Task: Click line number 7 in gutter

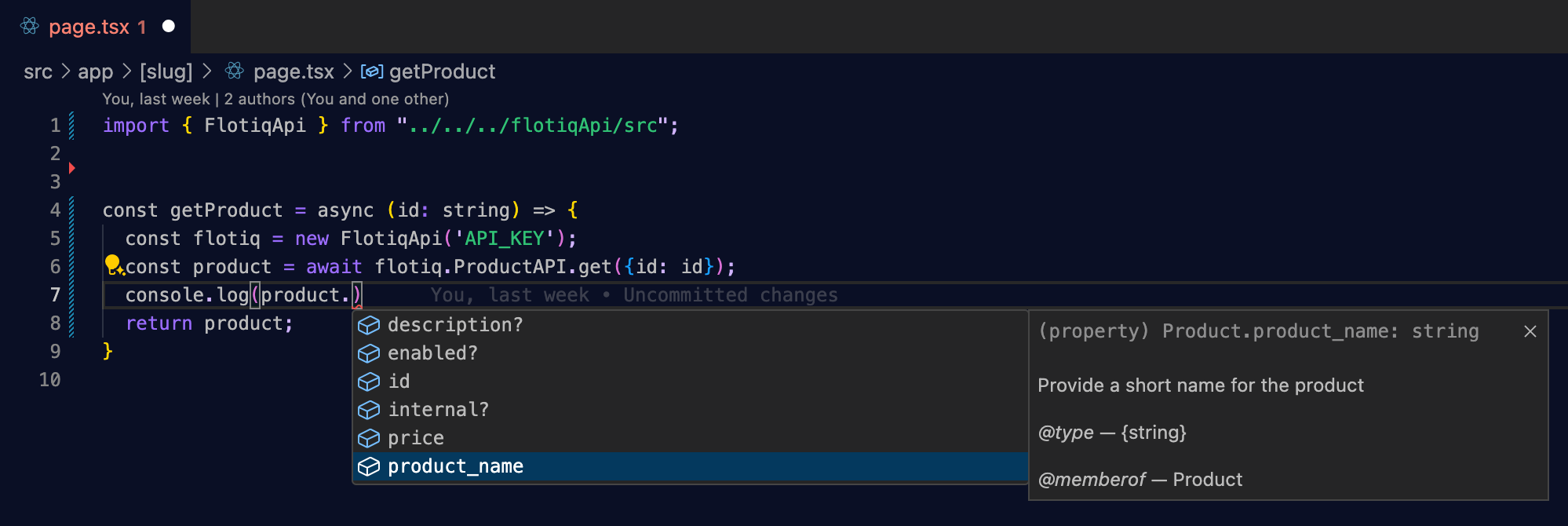Action: click(55, 295)
